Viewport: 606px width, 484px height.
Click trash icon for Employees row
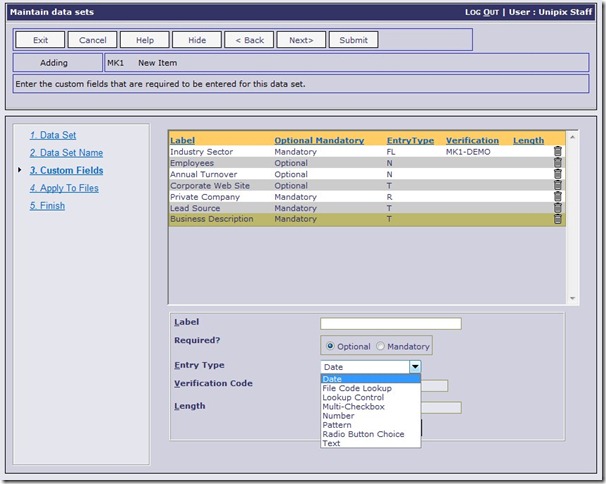tap(558, 163)
